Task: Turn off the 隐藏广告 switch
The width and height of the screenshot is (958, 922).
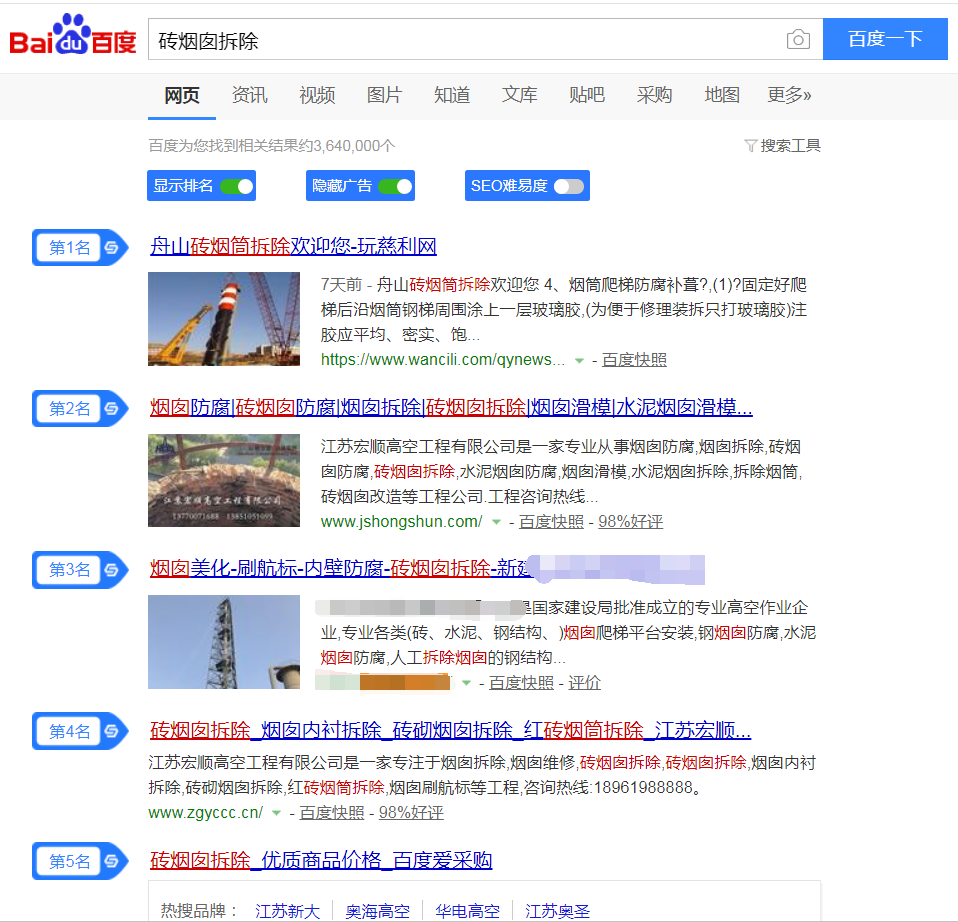Action: click(395, 186)
